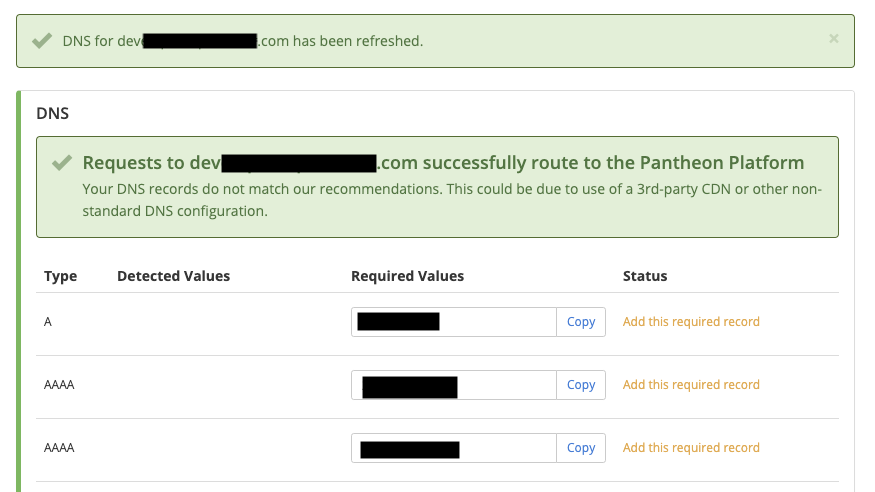Click the checkmark icon in refreshed banner
Image resolution: width=875 pixels, height=492 pixels.
click(42, 41)
